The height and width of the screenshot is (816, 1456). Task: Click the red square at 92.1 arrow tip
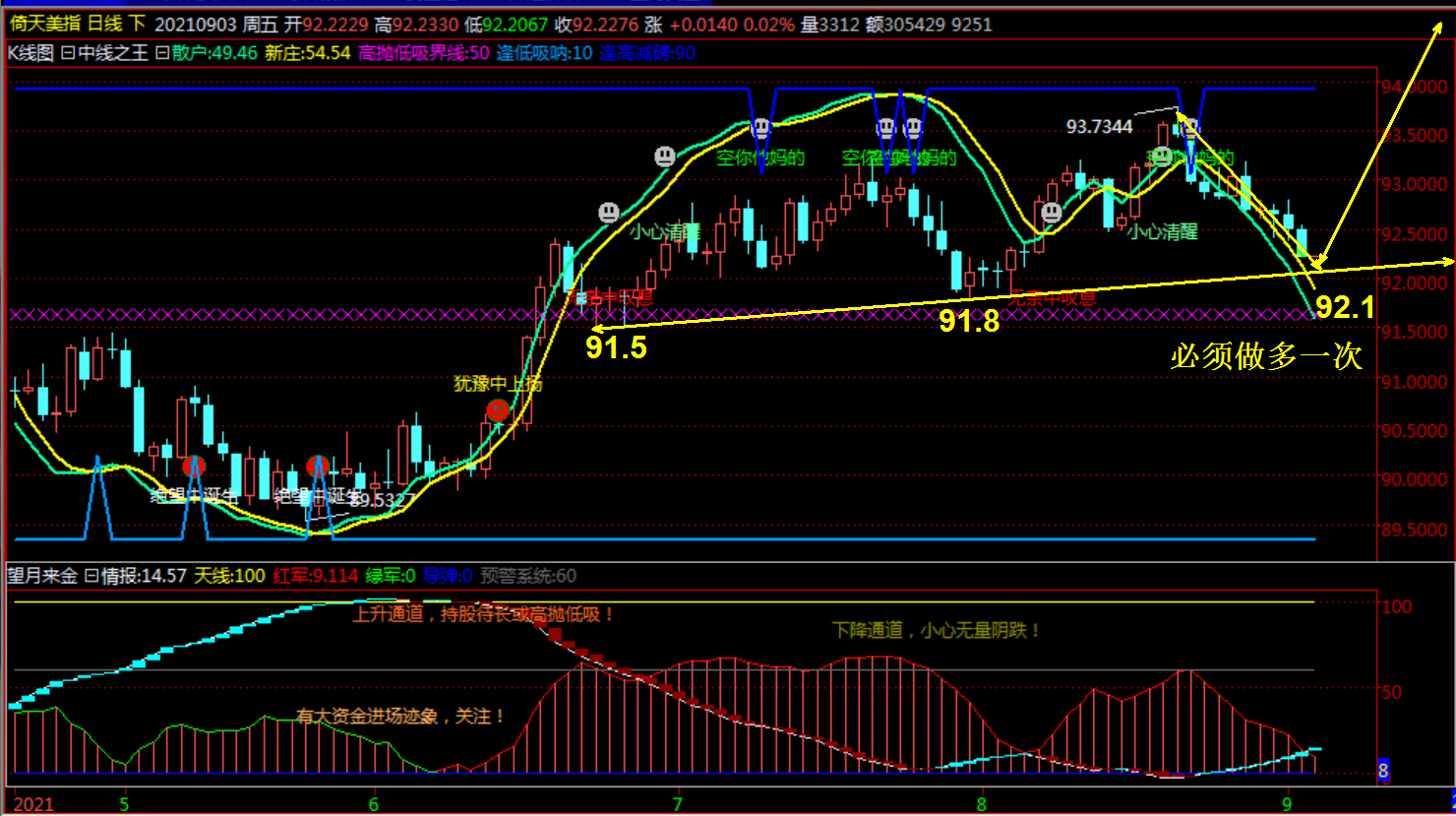[1317, 261]
